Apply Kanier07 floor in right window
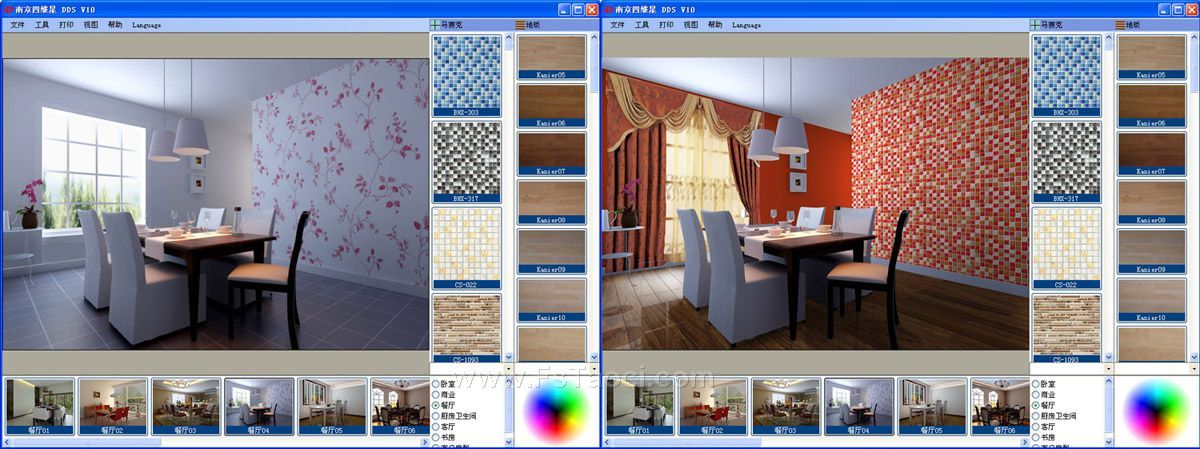The height and width of the screenshot is (449, 1200). [1151, 153]
